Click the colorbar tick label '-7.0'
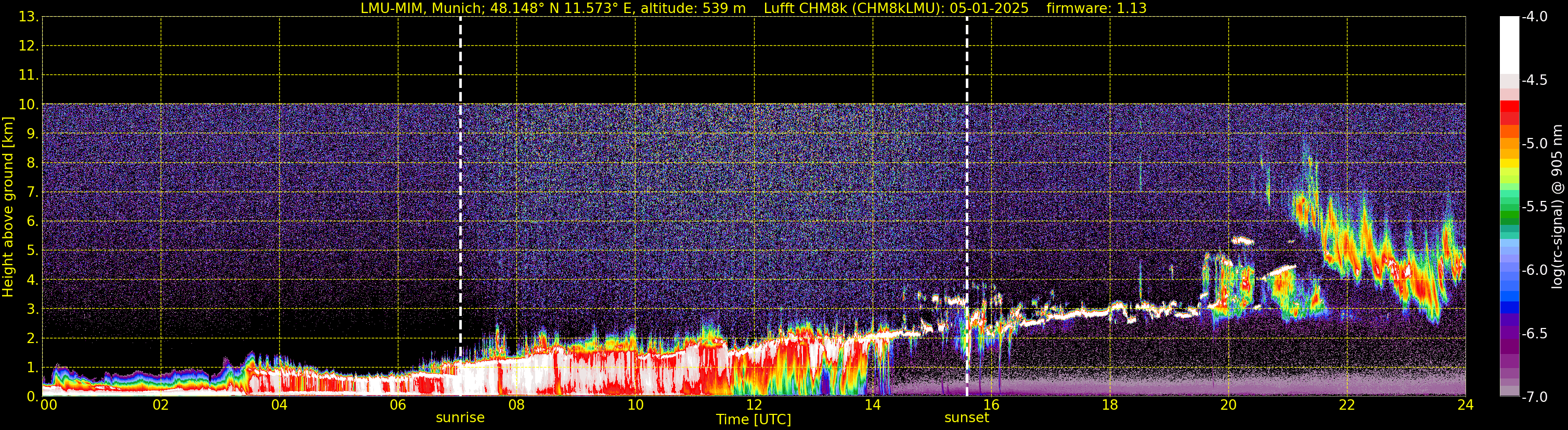Screen dimensions: 1568x430 coord(1535,397)
